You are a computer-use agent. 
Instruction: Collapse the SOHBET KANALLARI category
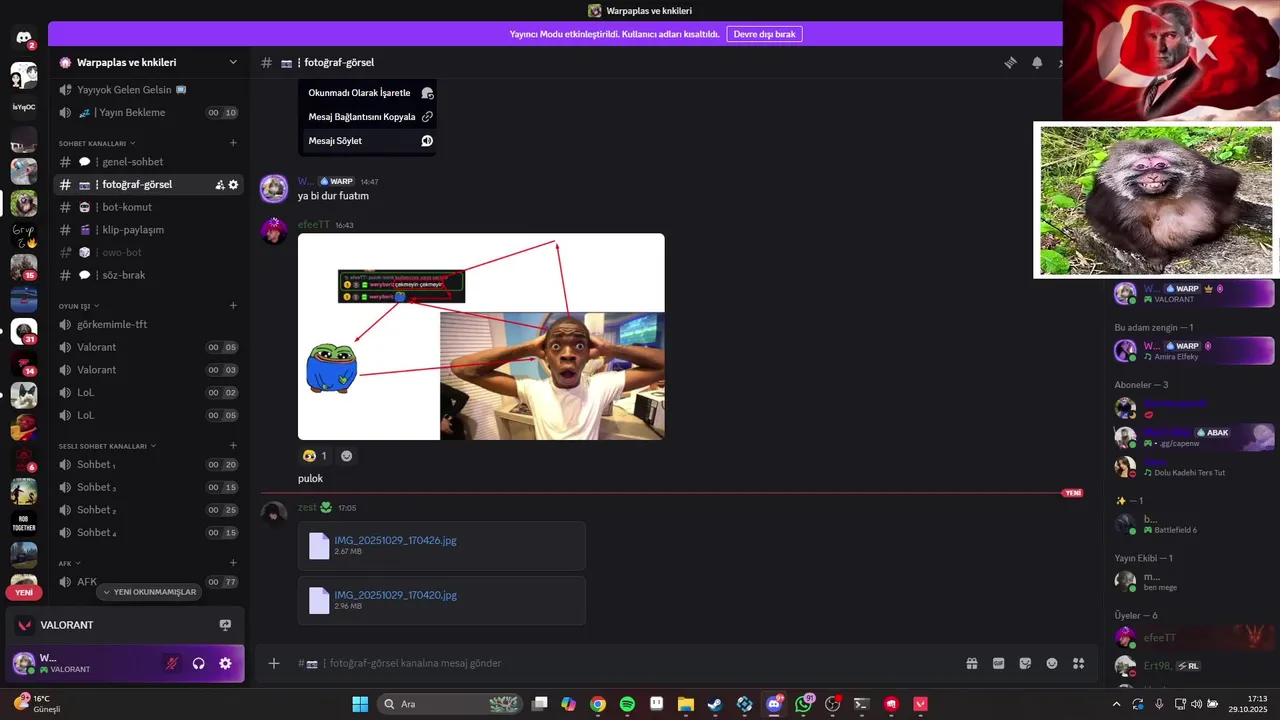(96, 143)
